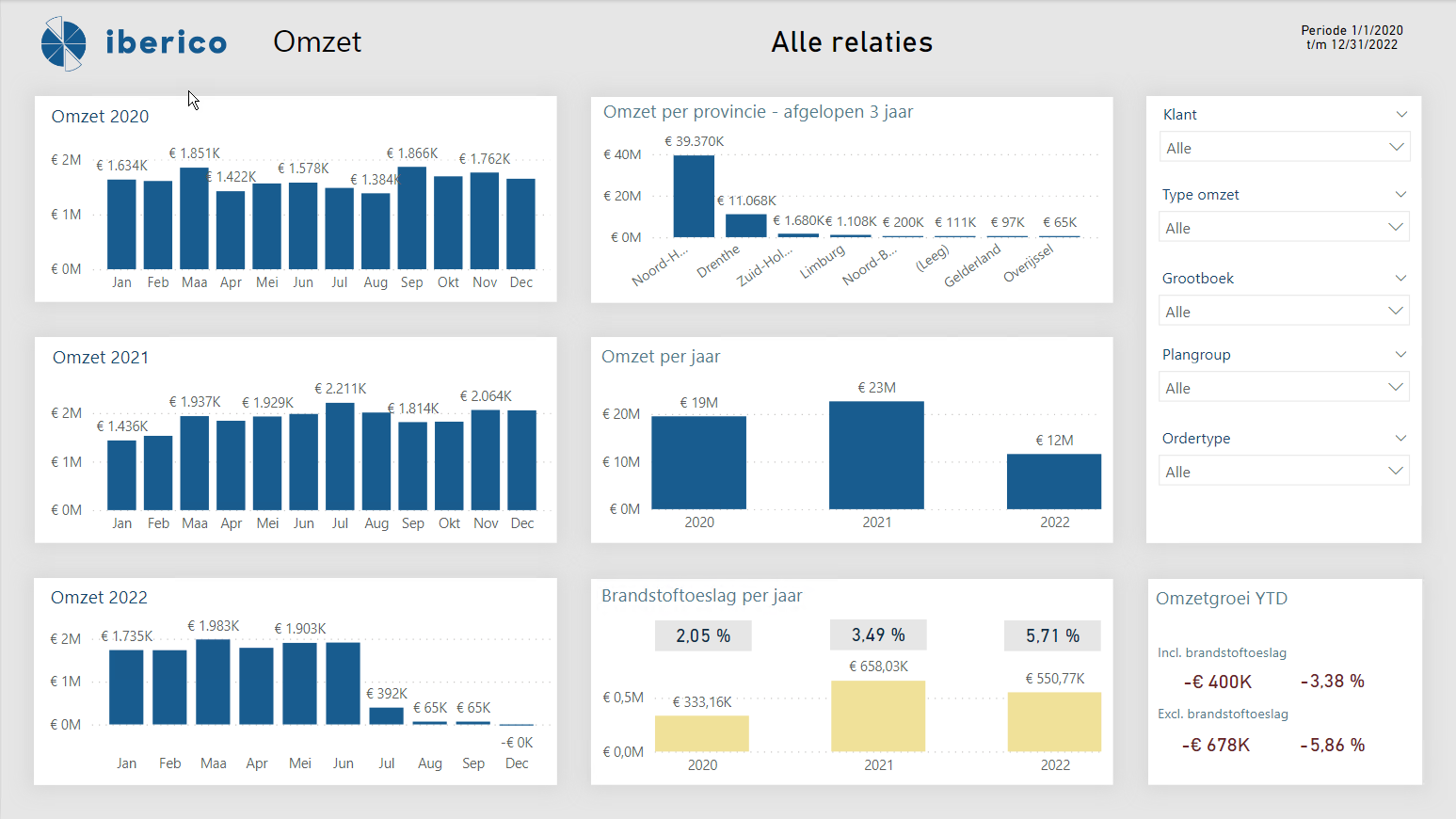Select the 2021 bar in Omzet per jaar
This screenshot has height=819, width=1456.
pos(877,455)
